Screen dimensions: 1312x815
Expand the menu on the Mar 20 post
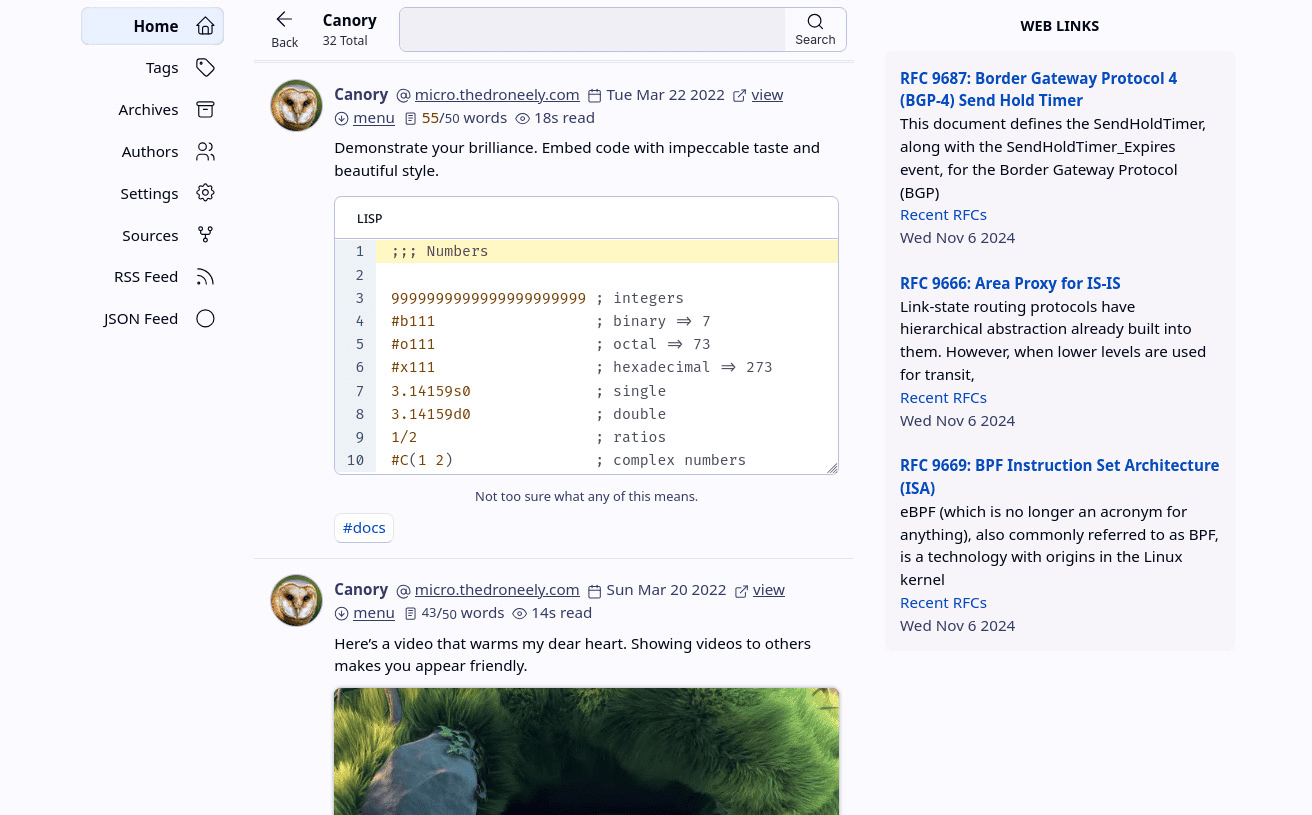point(373,613)
